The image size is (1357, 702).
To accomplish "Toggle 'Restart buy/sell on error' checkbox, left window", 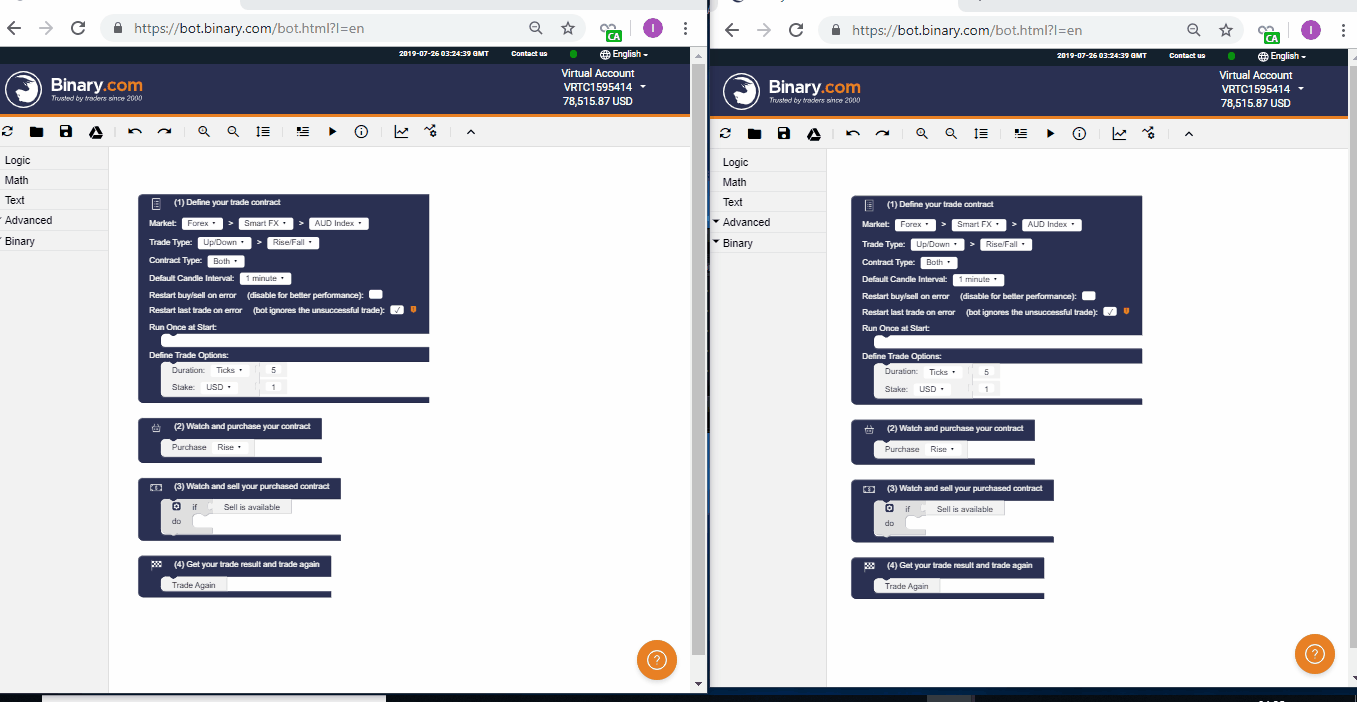I will click(x=376, y=294).
